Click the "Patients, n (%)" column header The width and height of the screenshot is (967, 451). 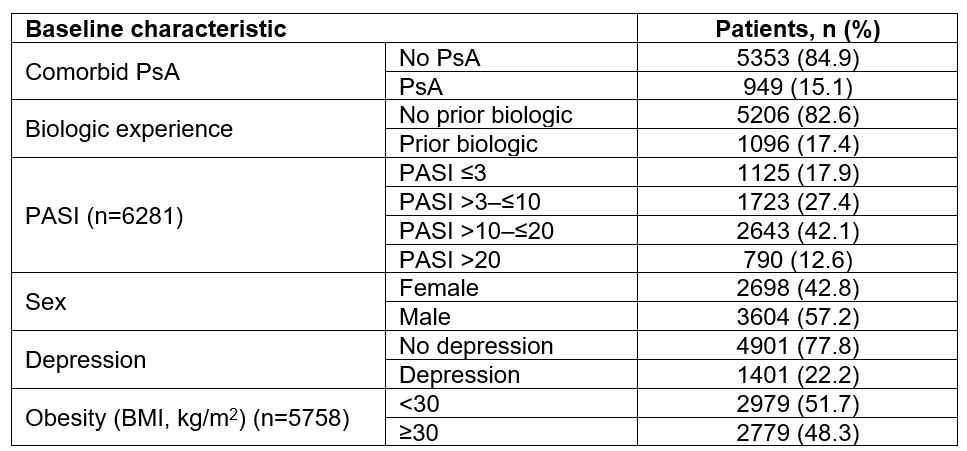pyautogui.click(x=798, y=29)
